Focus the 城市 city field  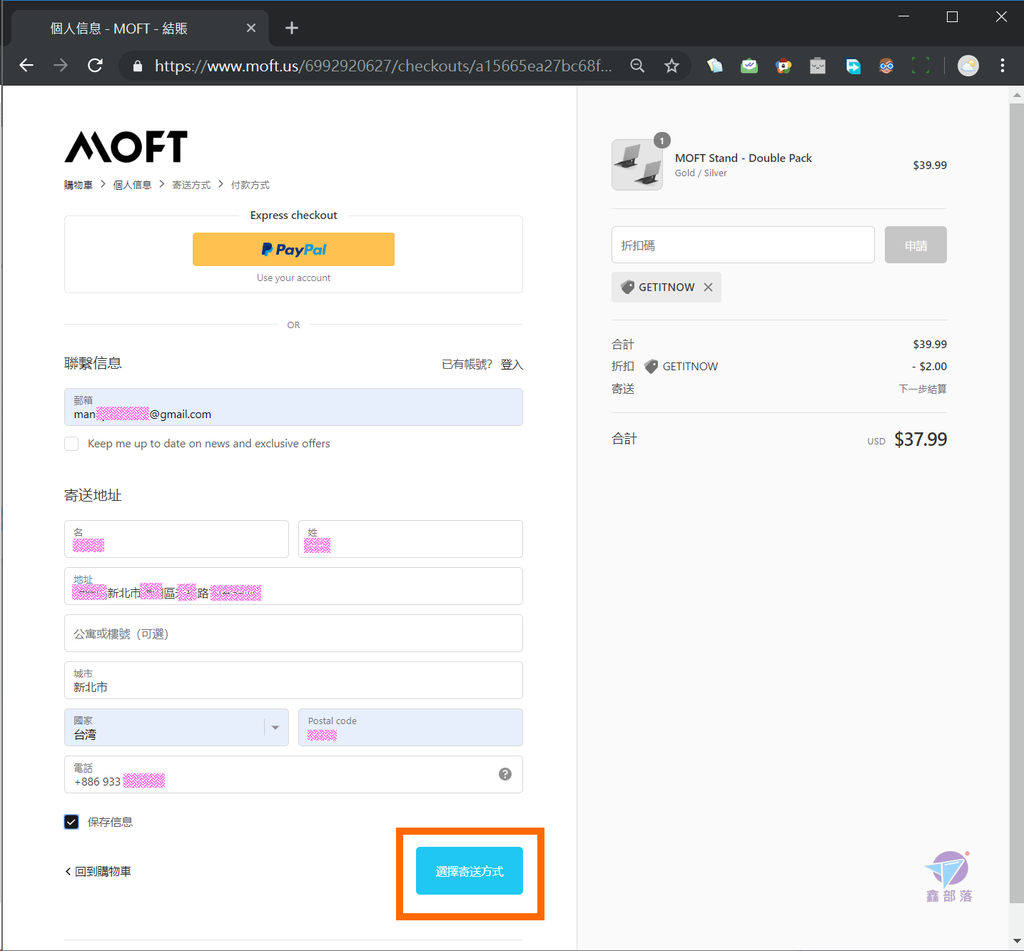tap(293, 680)
